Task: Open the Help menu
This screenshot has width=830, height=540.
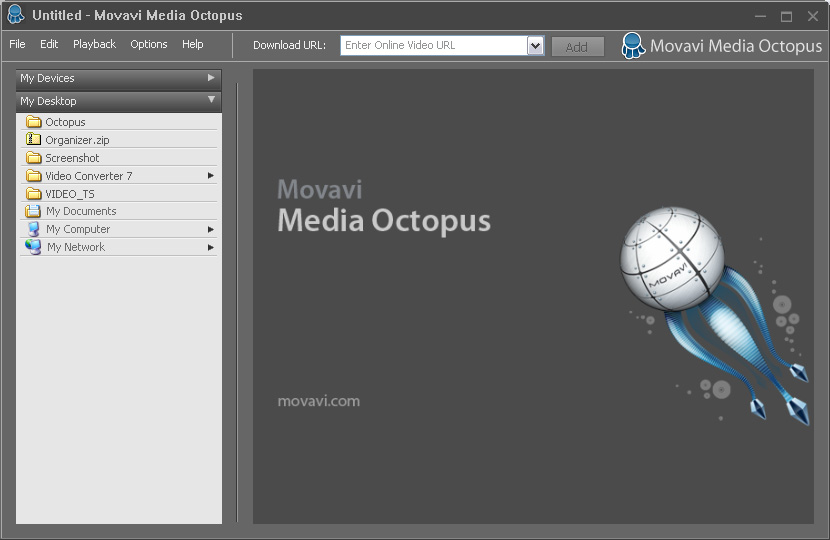Action: [193, 44]
